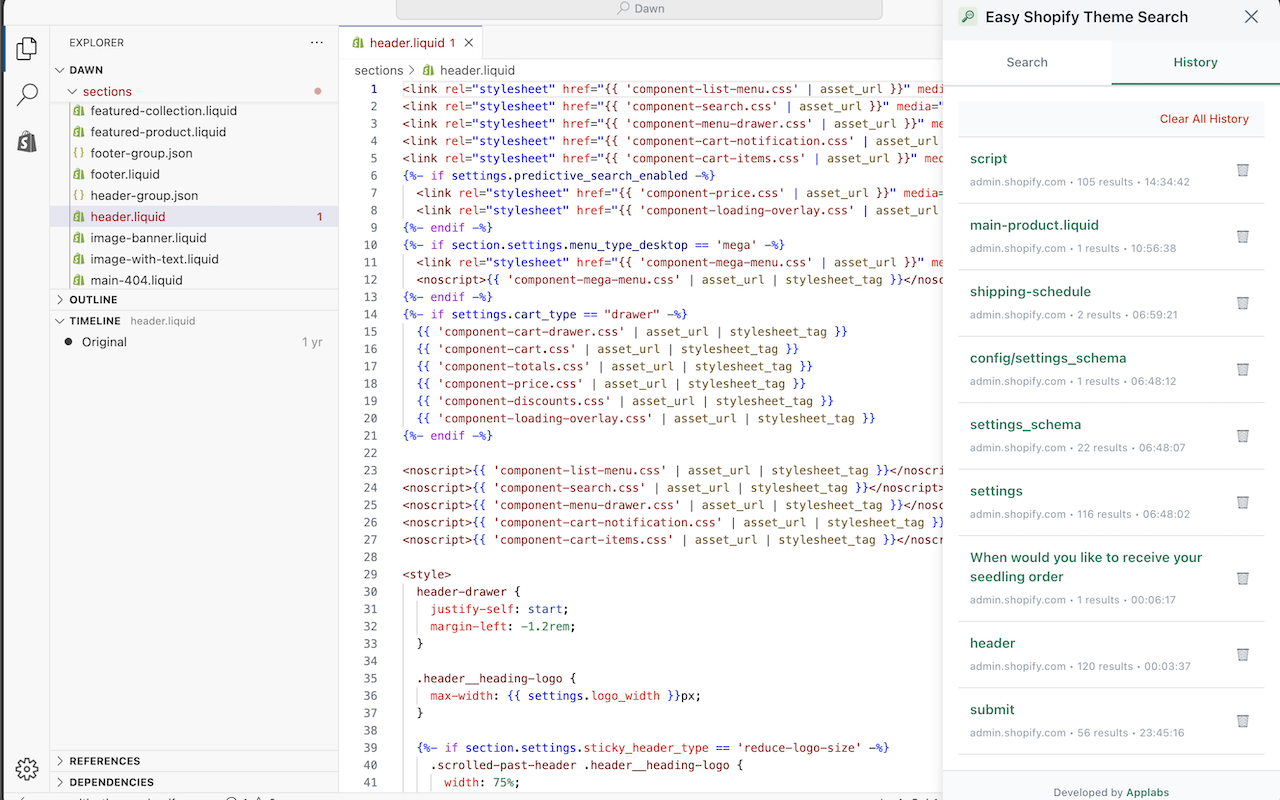Viewport: 1280px width, 800px height.
Task: Open the Manage settings gear icon
Action: 27,768
